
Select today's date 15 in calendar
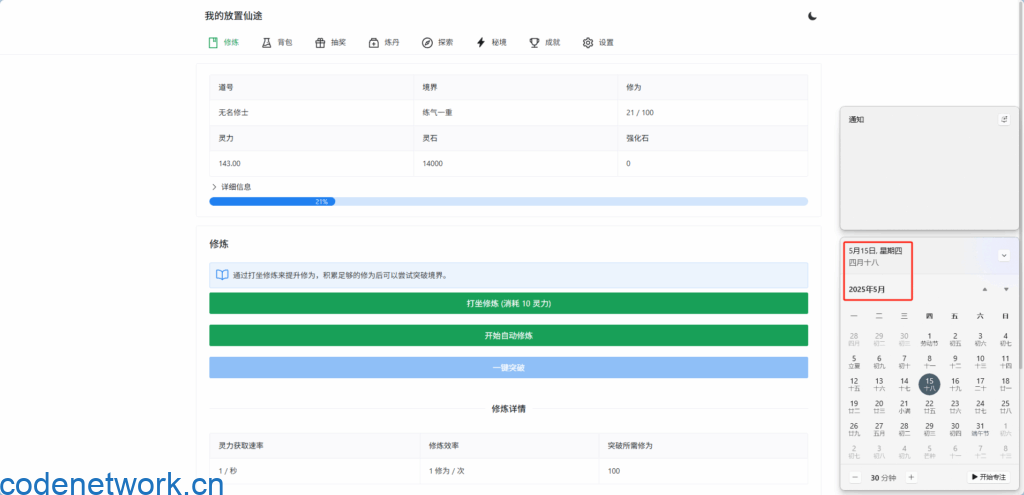coord(929,384)
